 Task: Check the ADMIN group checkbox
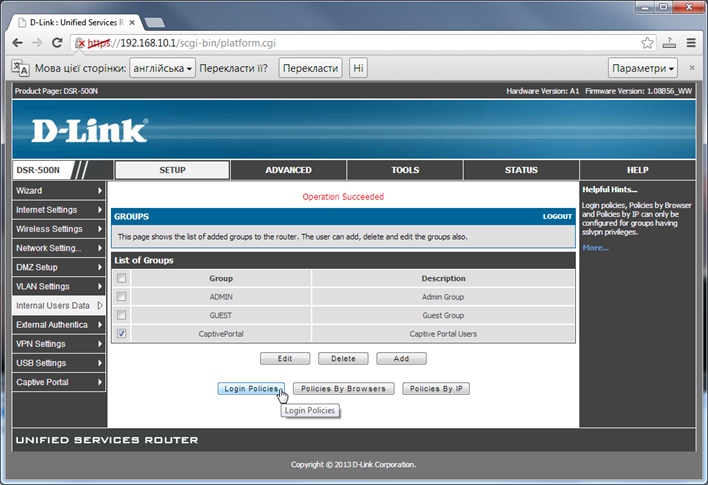pos(122,297)
